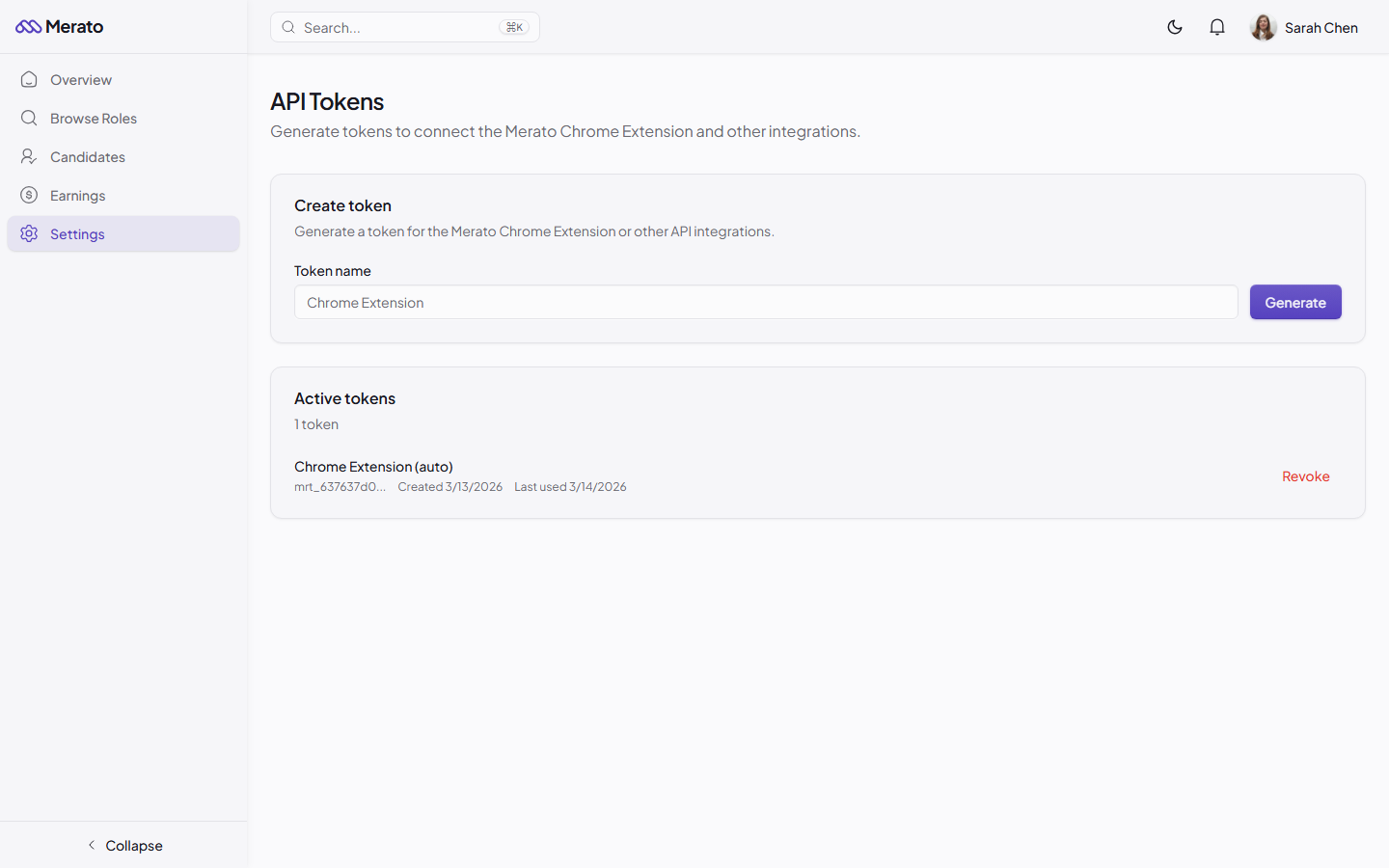This screenshot has height=868, width=1389.
Task: Navigate to the Overview page
Action: pos(81,79)
